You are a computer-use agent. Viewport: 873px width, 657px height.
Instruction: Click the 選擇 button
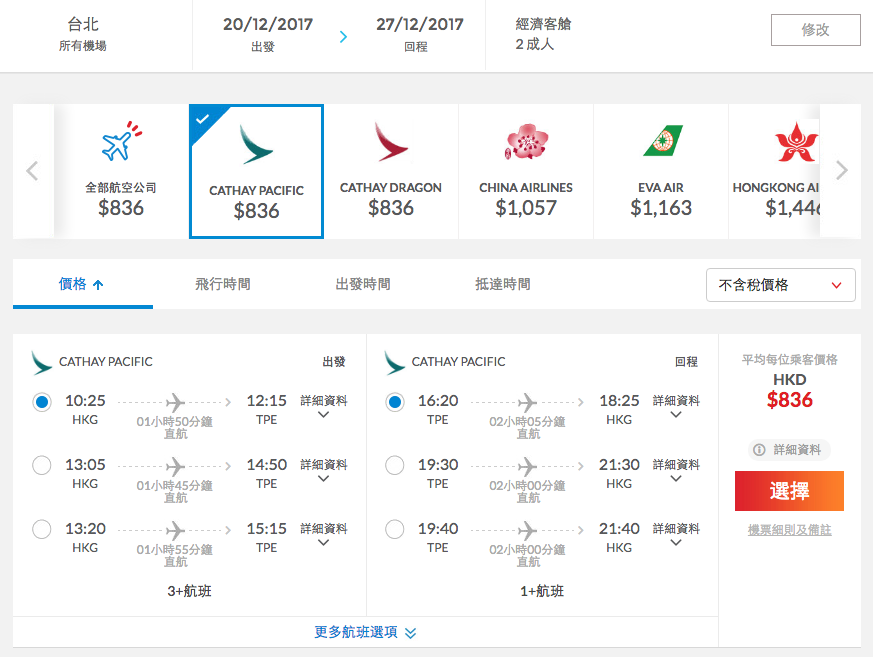click(x=789, y=491)
